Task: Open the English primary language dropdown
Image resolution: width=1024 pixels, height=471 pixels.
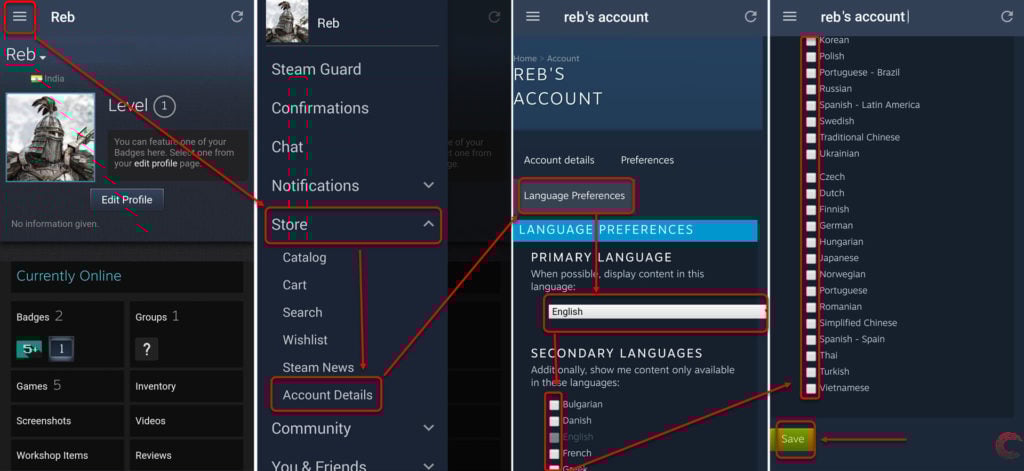Action: click(656, 312)
